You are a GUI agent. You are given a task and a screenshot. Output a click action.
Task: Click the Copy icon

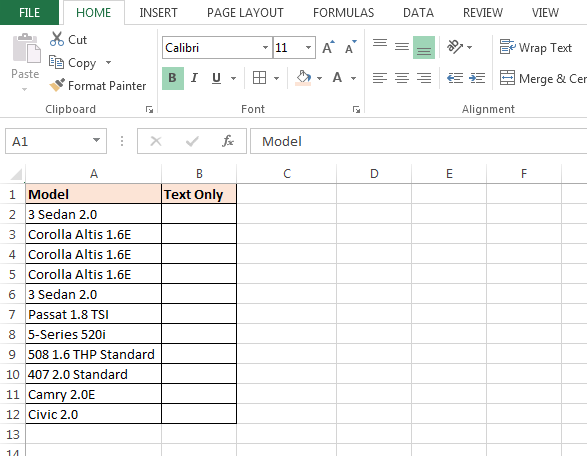(57, 62)
